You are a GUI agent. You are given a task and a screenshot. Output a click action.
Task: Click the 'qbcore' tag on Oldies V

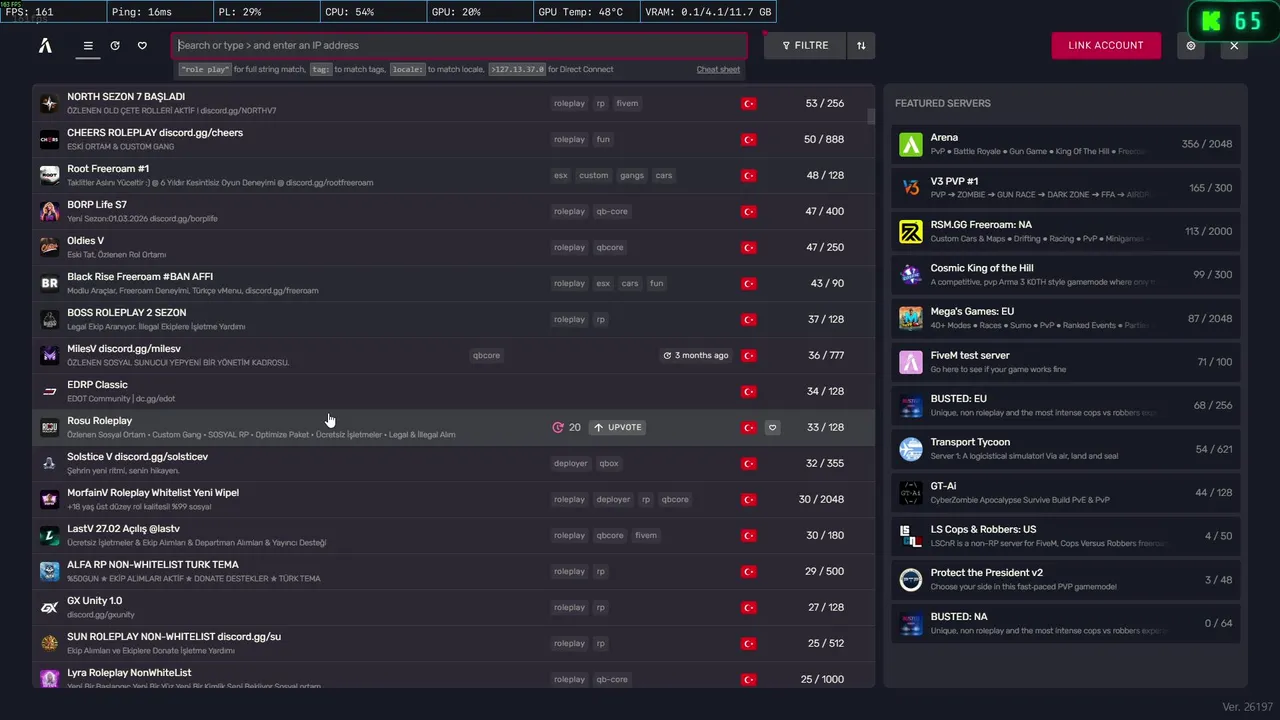pos(610,247)
